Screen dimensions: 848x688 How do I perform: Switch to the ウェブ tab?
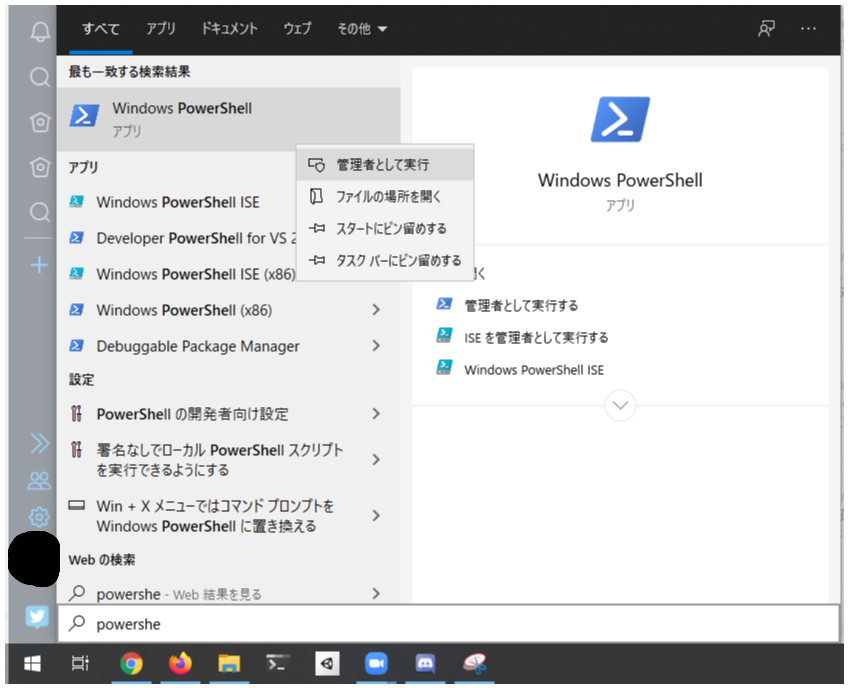297,29
